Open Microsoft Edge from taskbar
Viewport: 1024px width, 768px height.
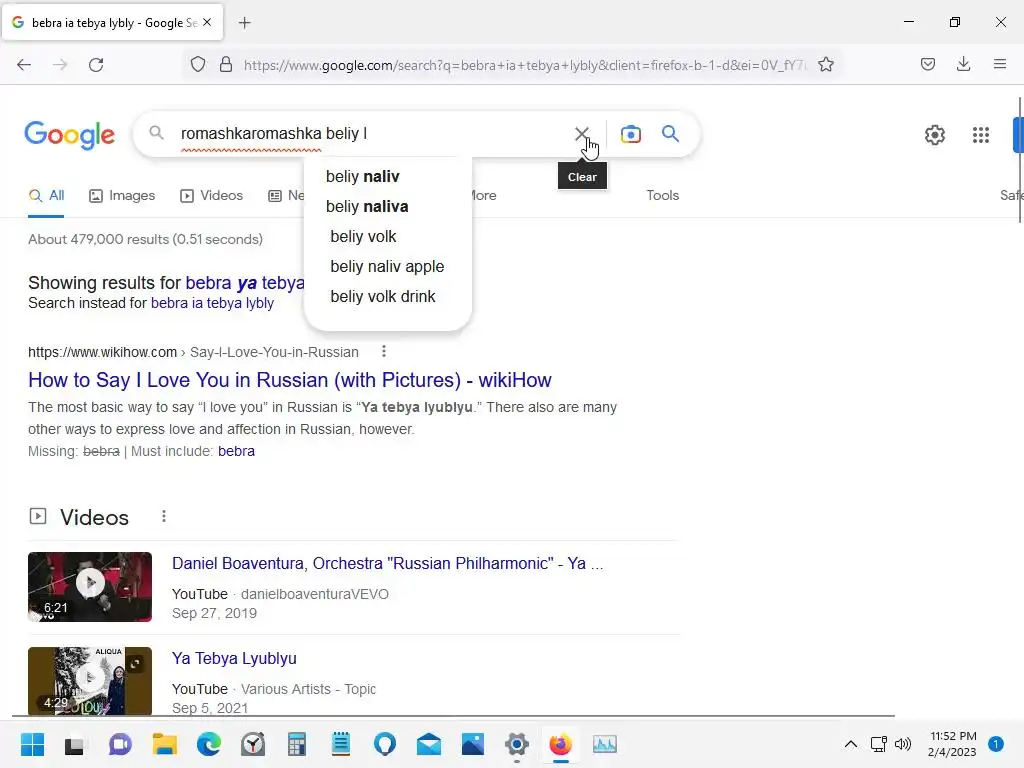(x=209, y=744)
